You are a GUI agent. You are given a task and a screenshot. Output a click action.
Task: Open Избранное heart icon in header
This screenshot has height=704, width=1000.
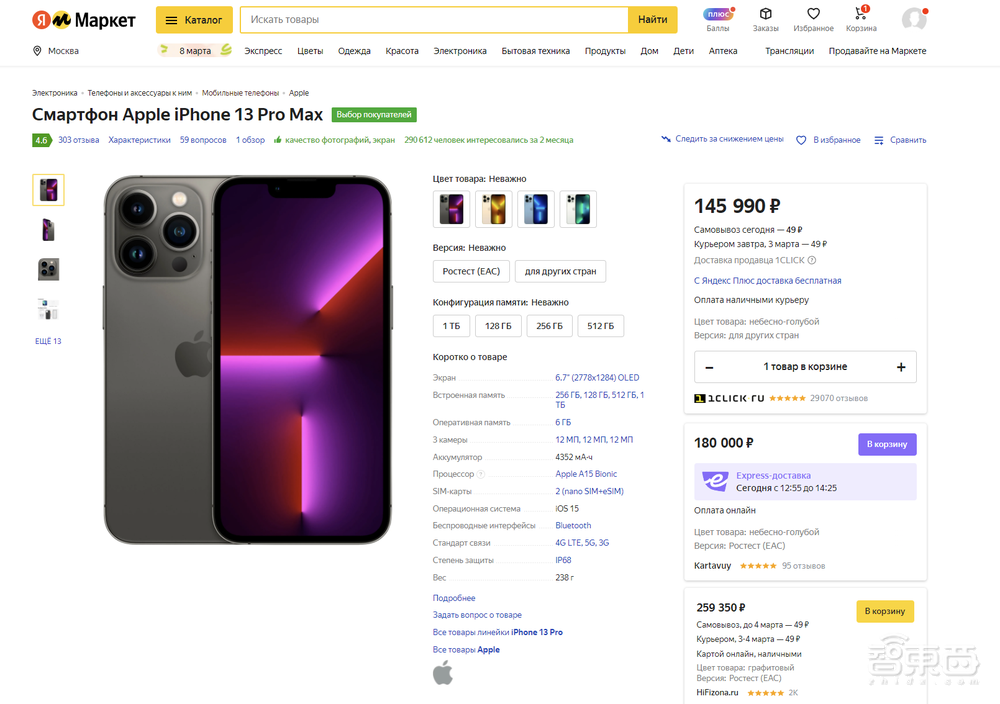pyautogui.click(x=813, y=14)
